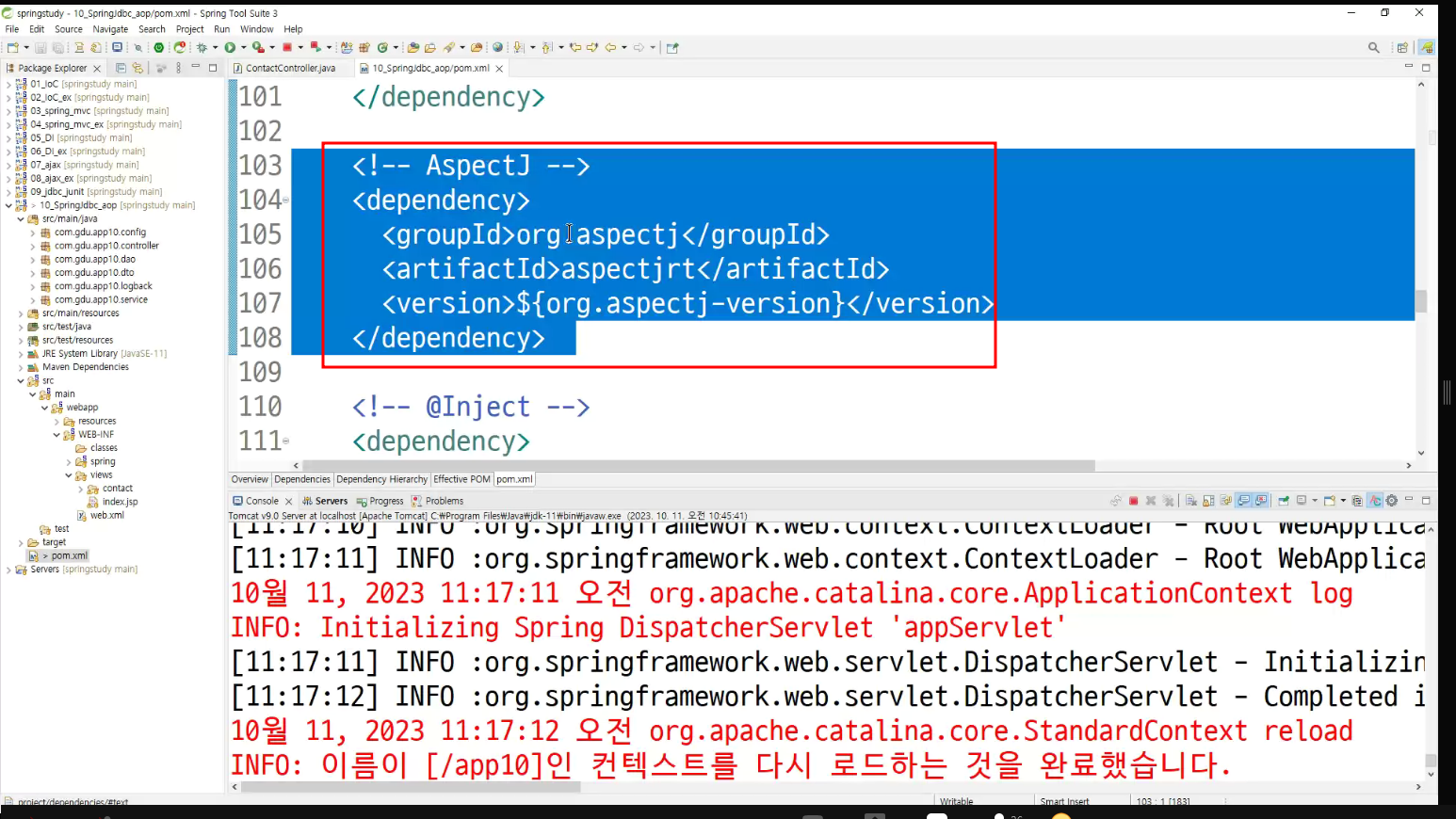Open the Source menu
The image size is (1456, 819).
click(x=69, y=29)
